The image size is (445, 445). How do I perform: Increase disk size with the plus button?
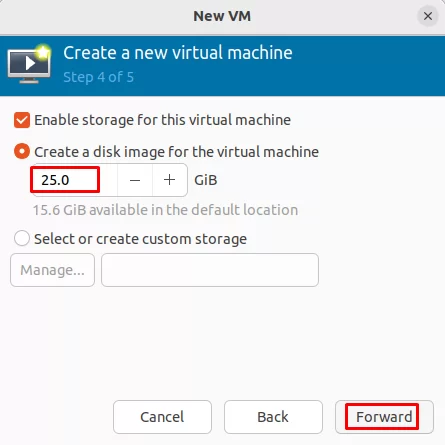click(x=170, y=180)
